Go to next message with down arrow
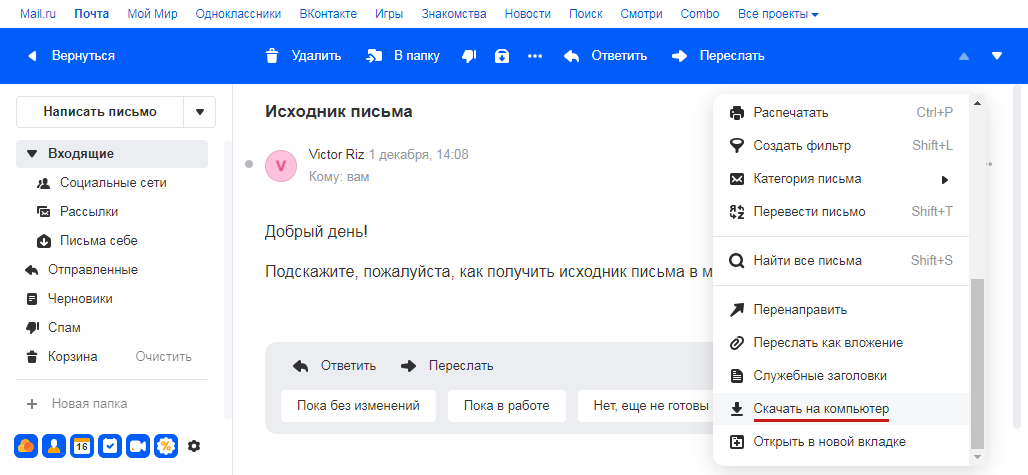Screen dimensions: 1028x475 [997, 56]
